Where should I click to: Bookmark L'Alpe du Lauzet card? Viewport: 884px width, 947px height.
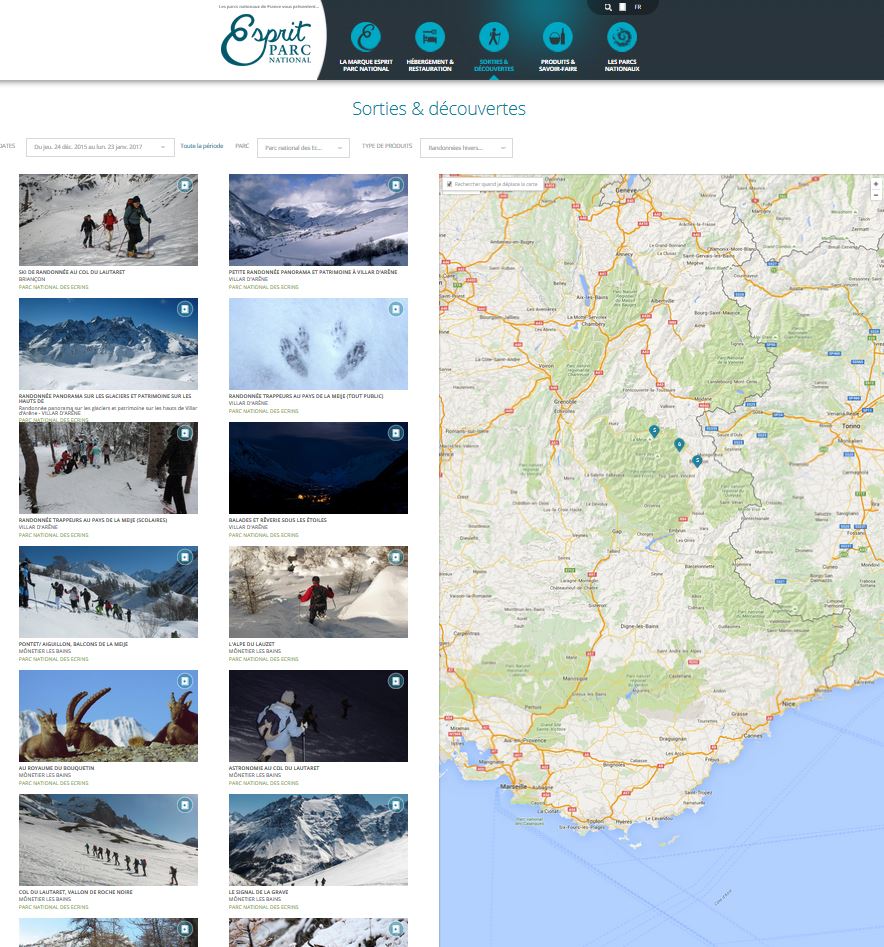click(396, 557)
